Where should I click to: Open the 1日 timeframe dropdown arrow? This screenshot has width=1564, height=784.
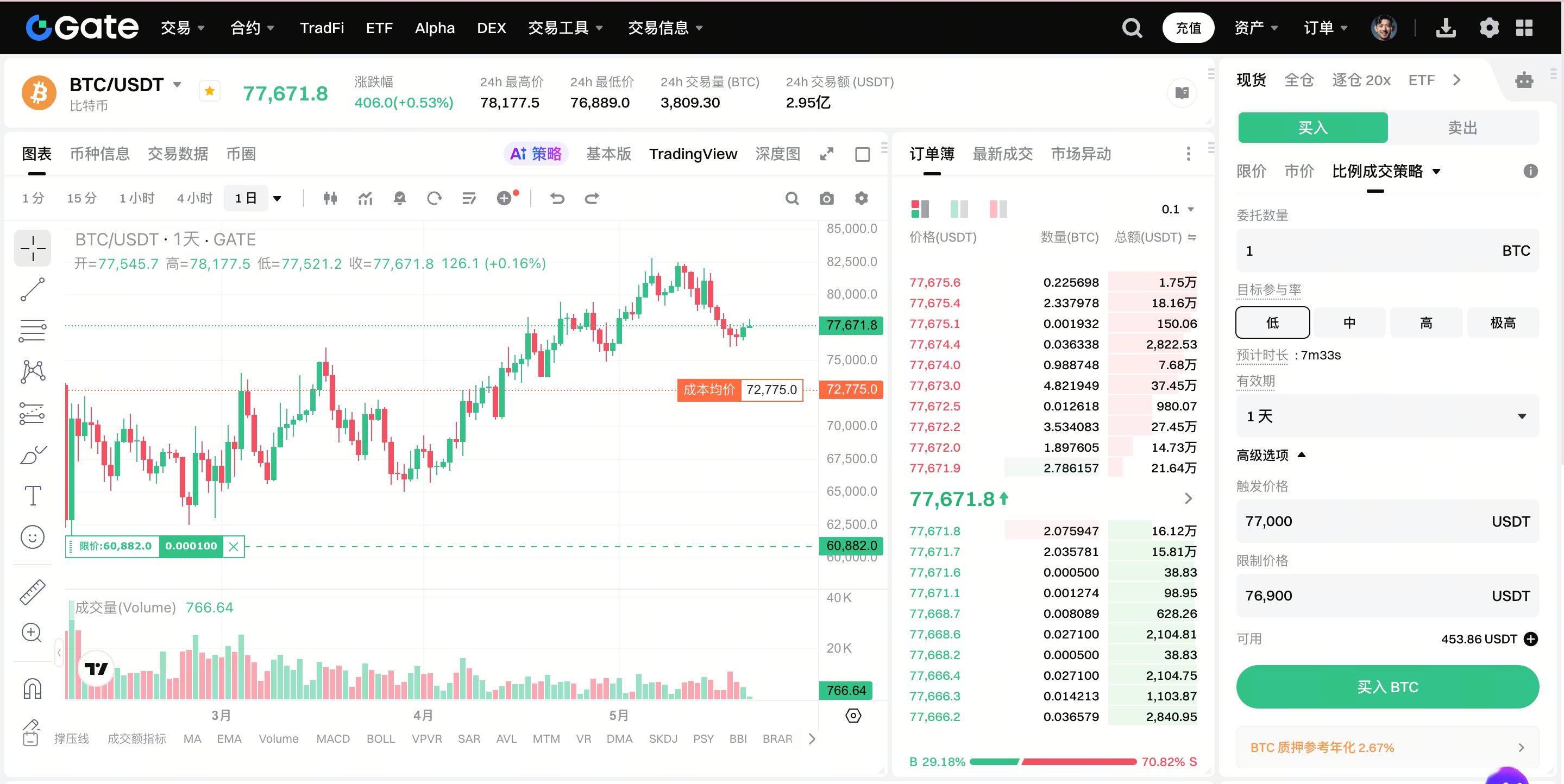pos(278,198)
